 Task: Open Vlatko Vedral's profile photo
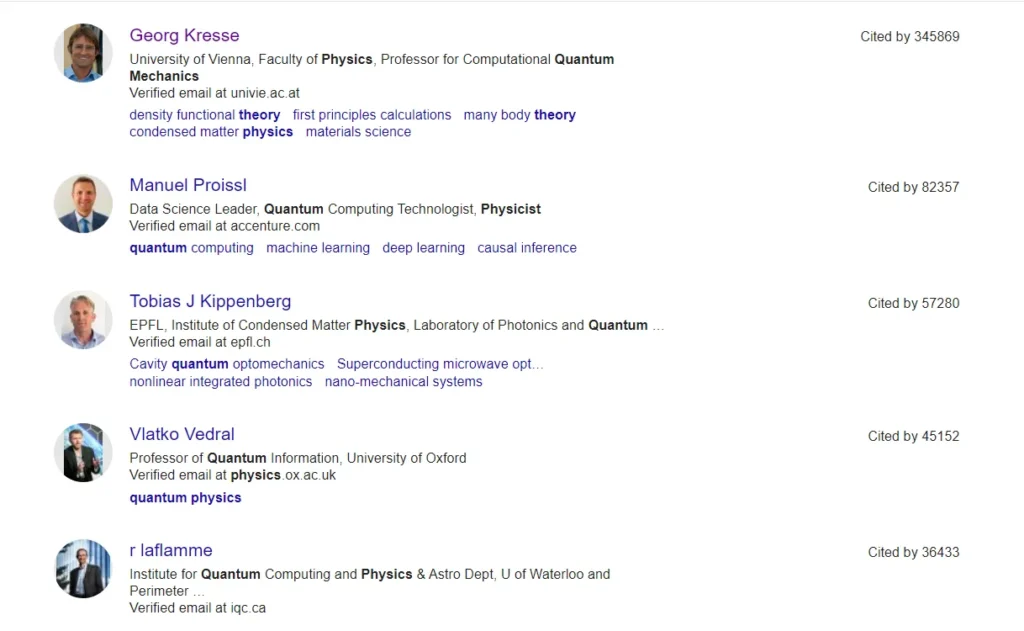[x=83, y=453]
